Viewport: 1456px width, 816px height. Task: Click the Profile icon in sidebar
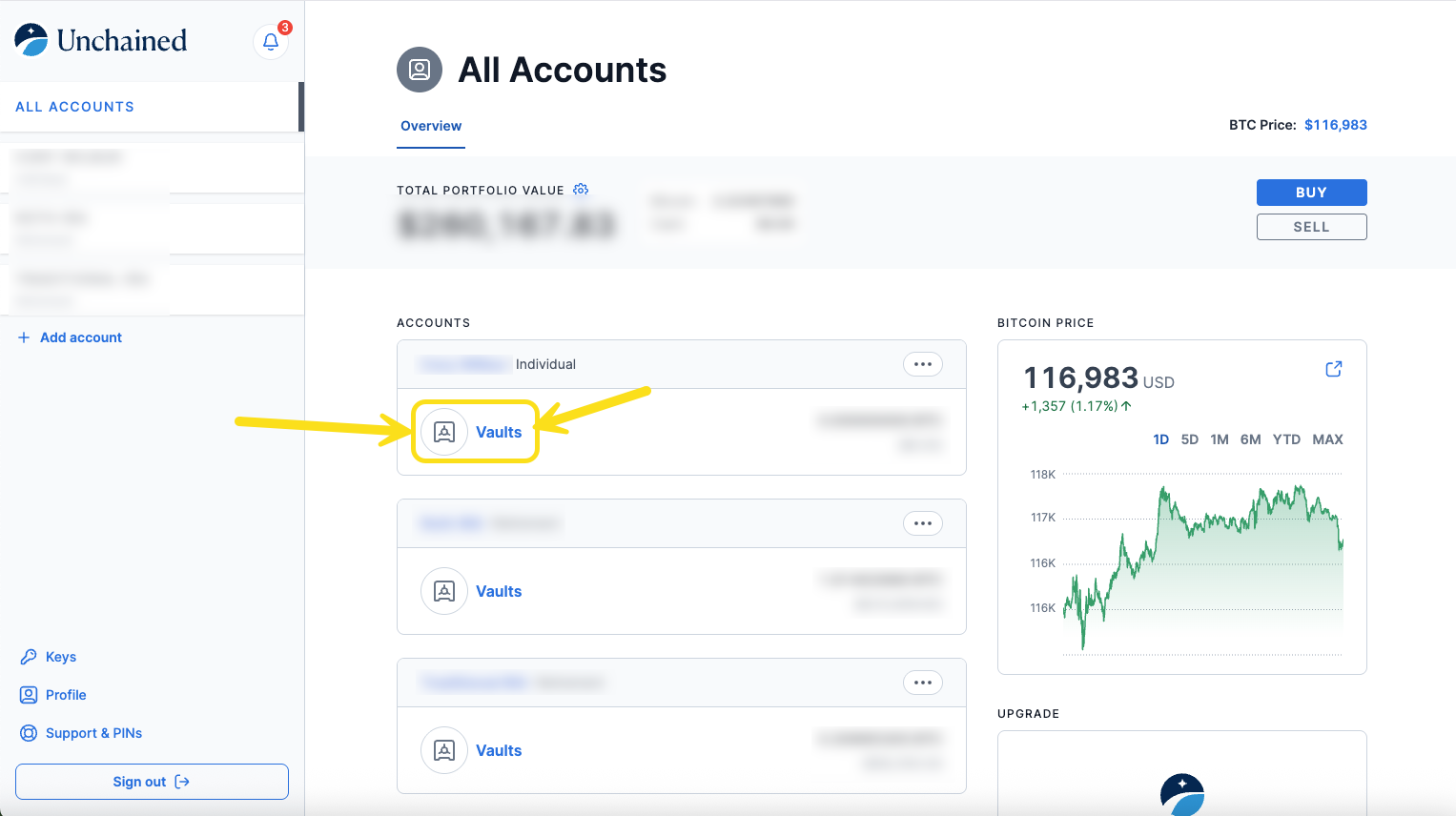point(29,695)
